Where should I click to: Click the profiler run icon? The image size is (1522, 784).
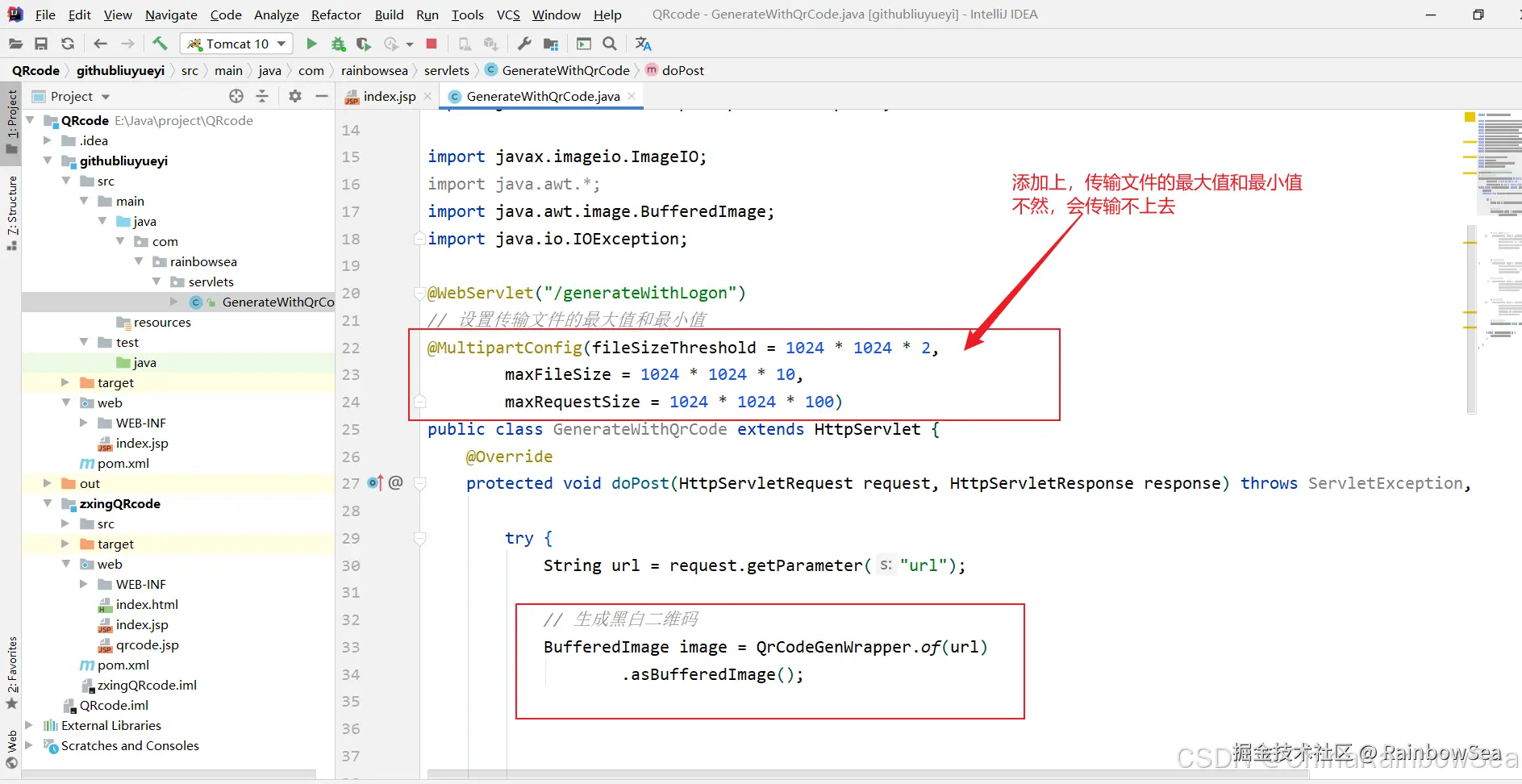391,44
